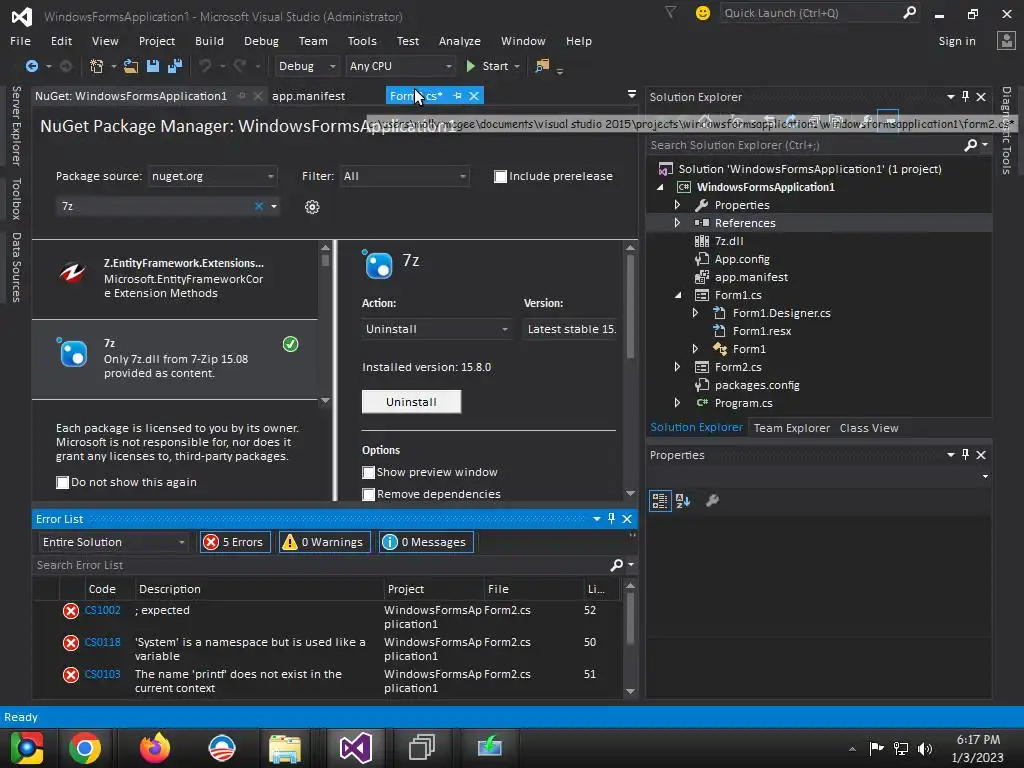The width and height of the screenshot is (1024, 768).
Task: Click the feedback smiley face icon
Action: pyautogui.click(x=703, y=13)
